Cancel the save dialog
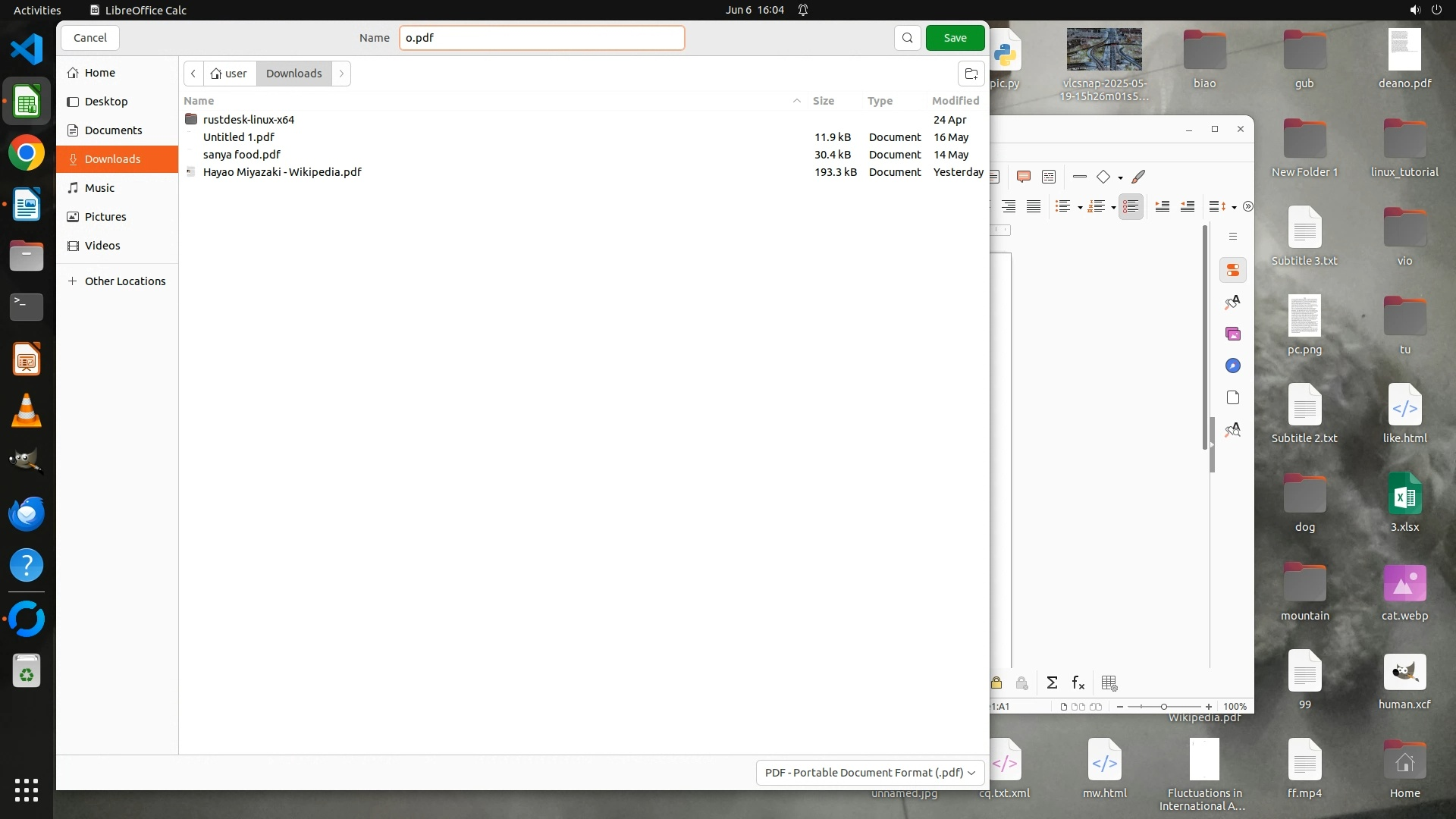Image resolution: width=1456 pixels, height=819 pixels. [90, 38]
